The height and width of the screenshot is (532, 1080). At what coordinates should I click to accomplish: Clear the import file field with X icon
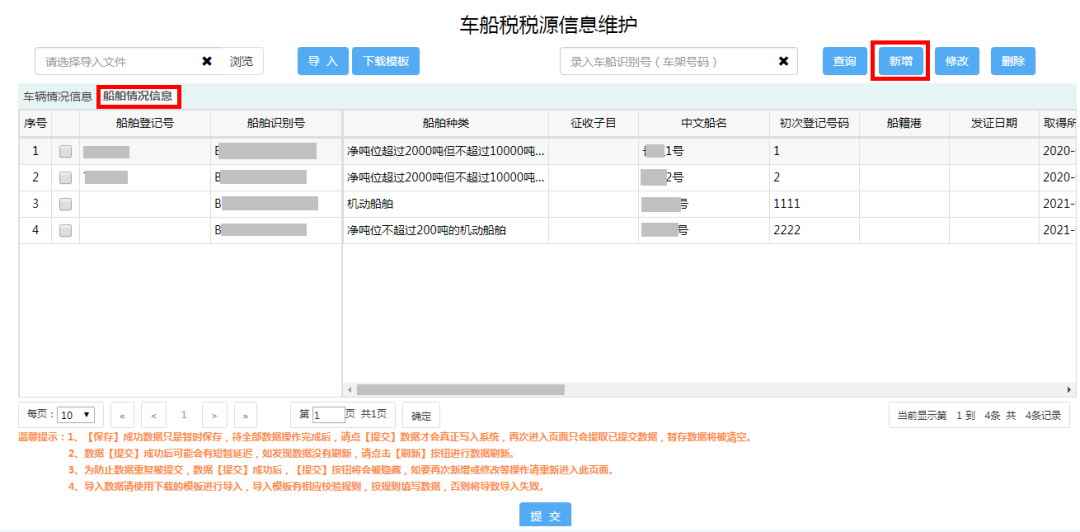(x=207, y=61)
